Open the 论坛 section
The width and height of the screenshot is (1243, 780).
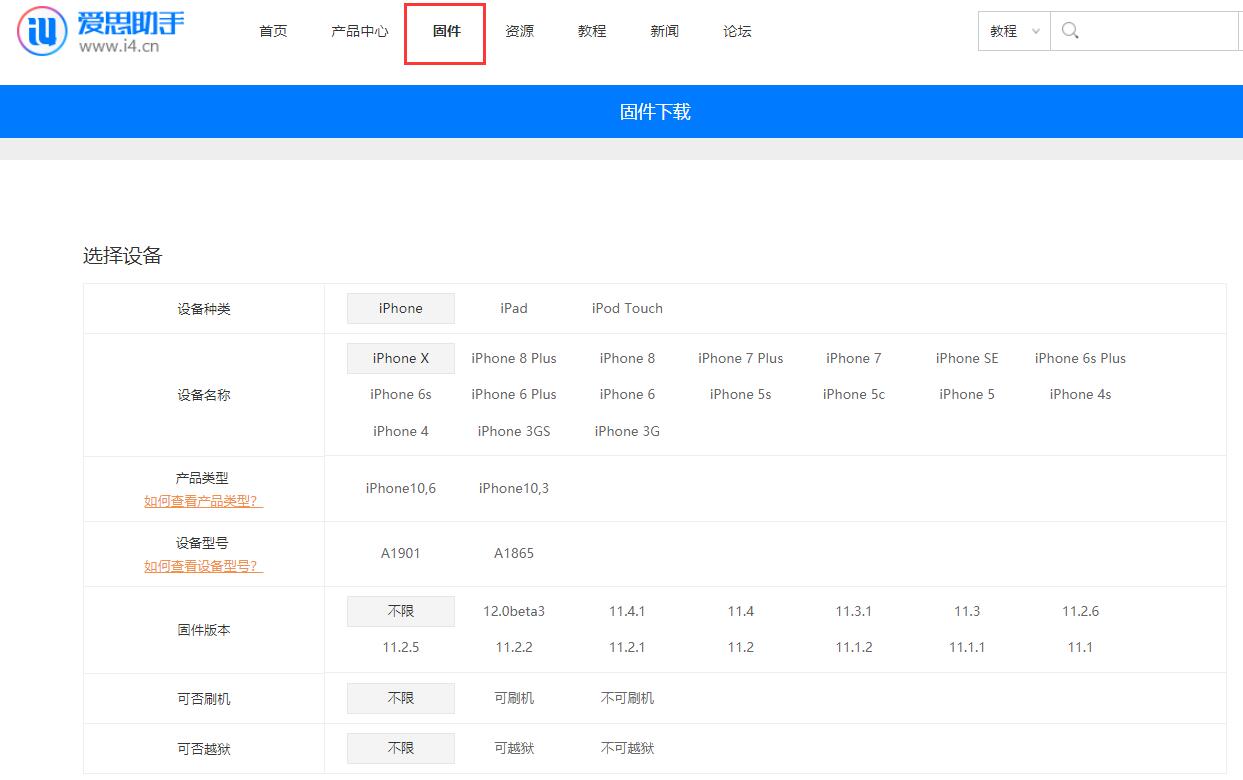(x=736, y=31)
